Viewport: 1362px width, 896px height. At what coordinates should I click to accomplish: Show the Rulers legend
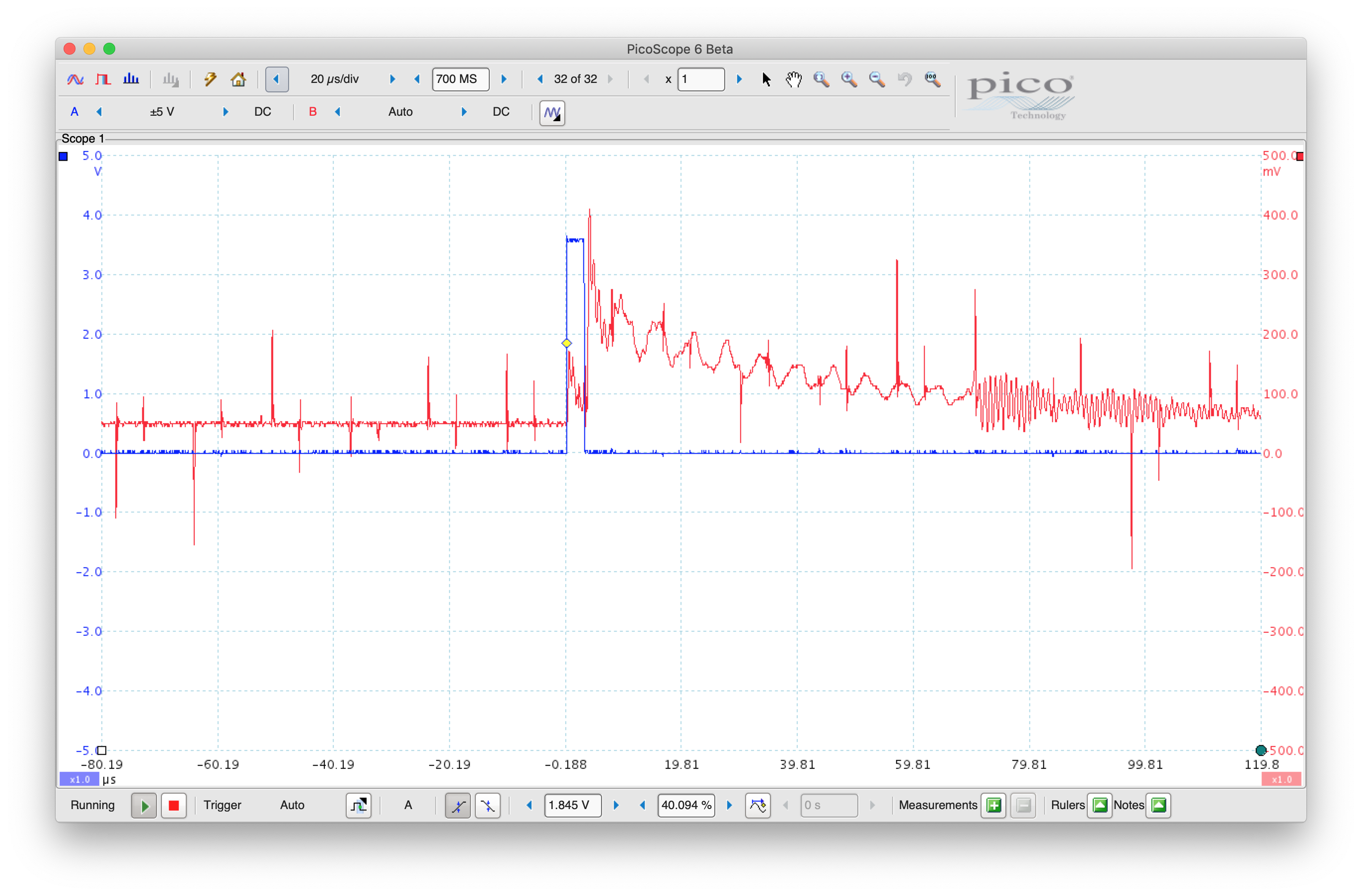pyautogui.click(x=1100, y=806)
